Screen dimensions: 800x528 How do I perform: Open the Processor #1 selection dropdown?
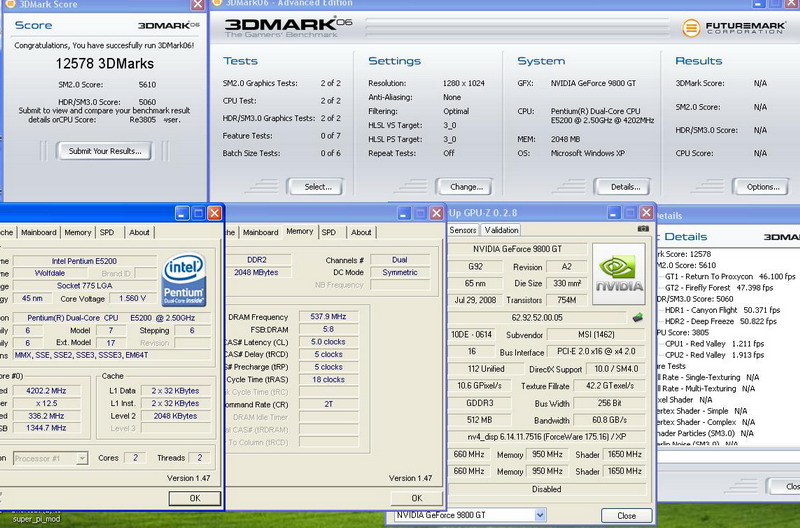click(x=50, y=458)
